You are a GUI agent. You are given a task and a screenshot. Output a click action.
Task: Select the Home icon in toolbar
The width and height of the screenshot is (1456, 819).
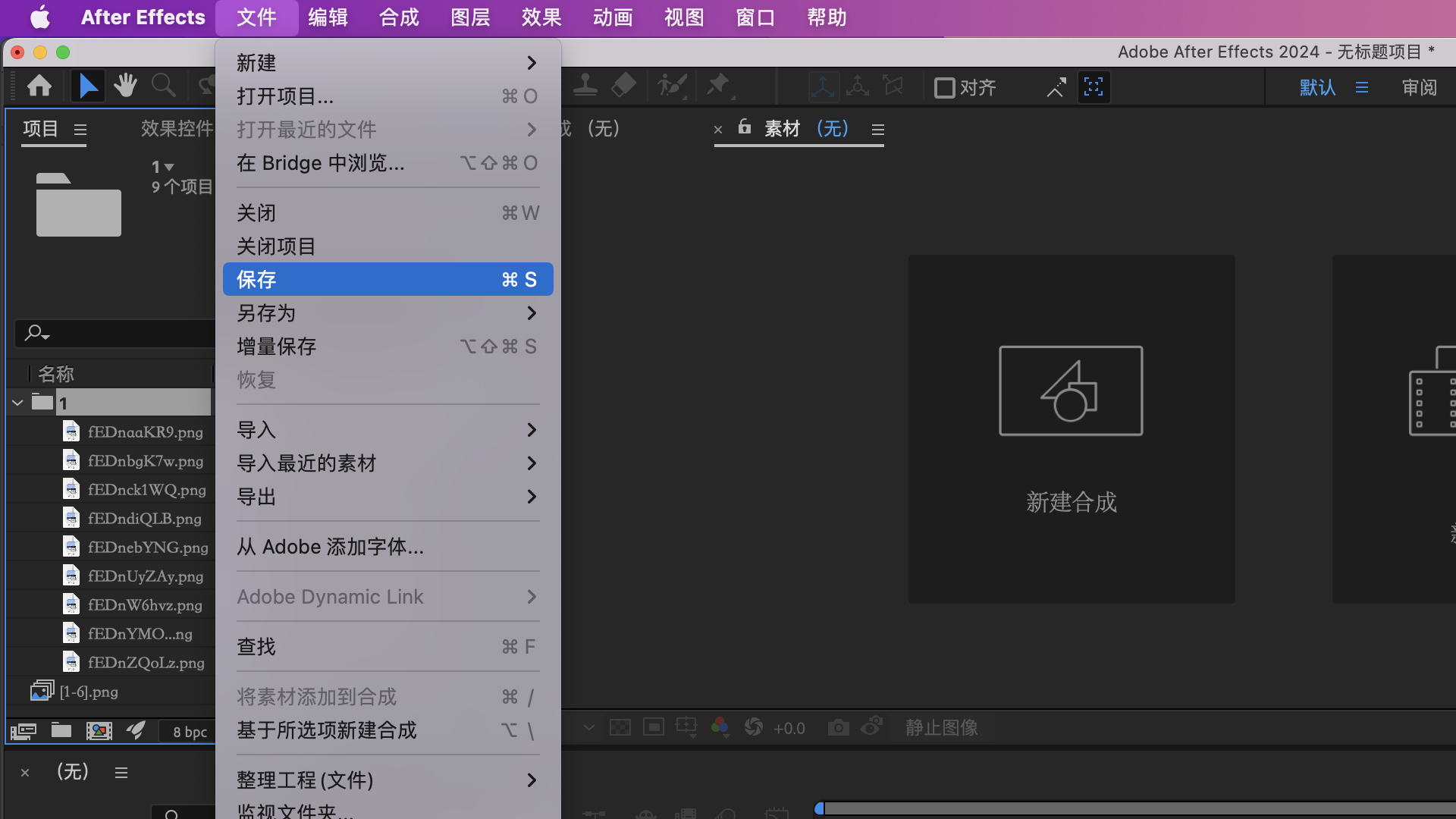coord(39,86)
